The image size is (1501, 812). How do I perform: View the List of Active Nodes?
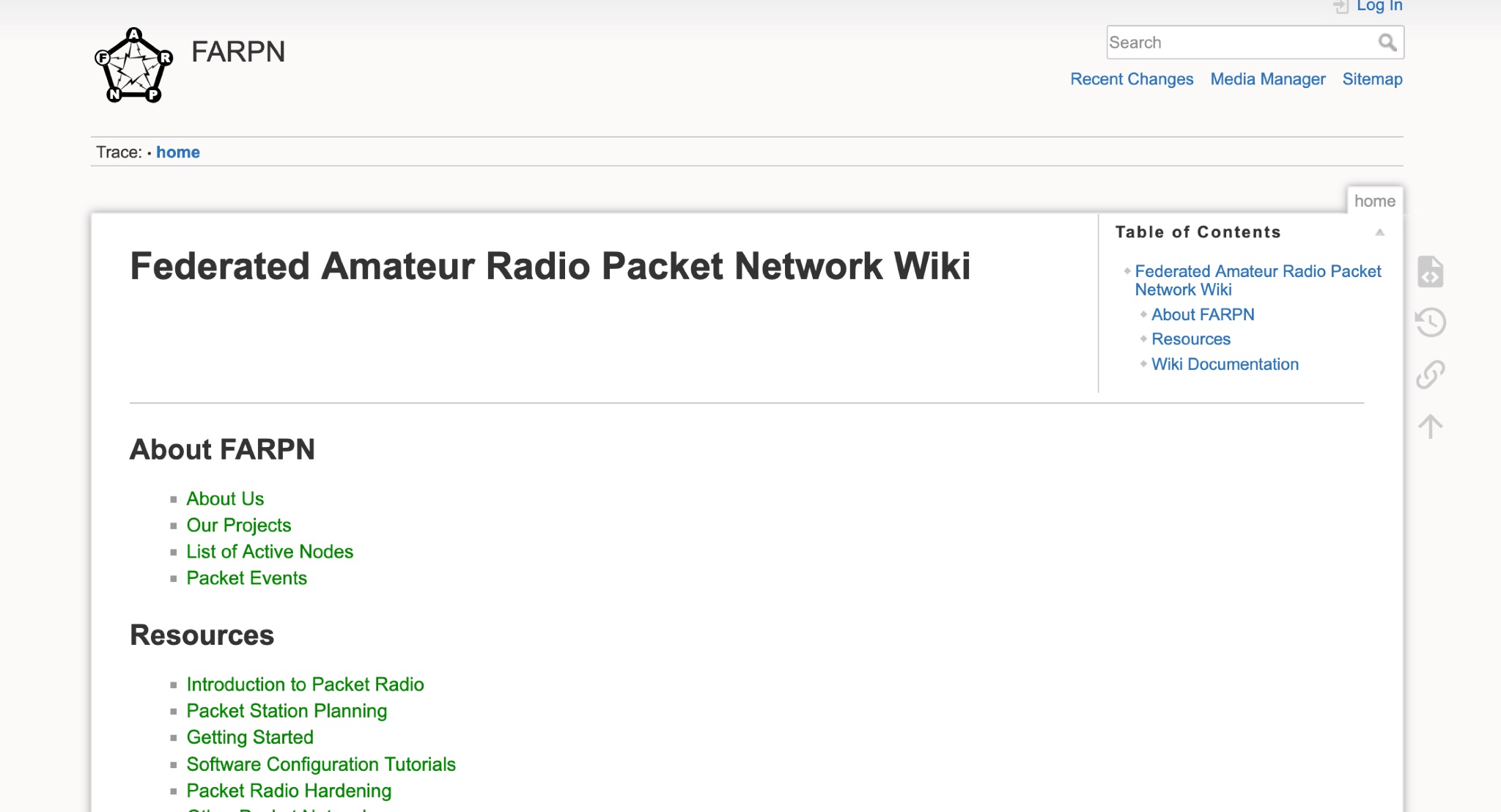pos(270,551)
